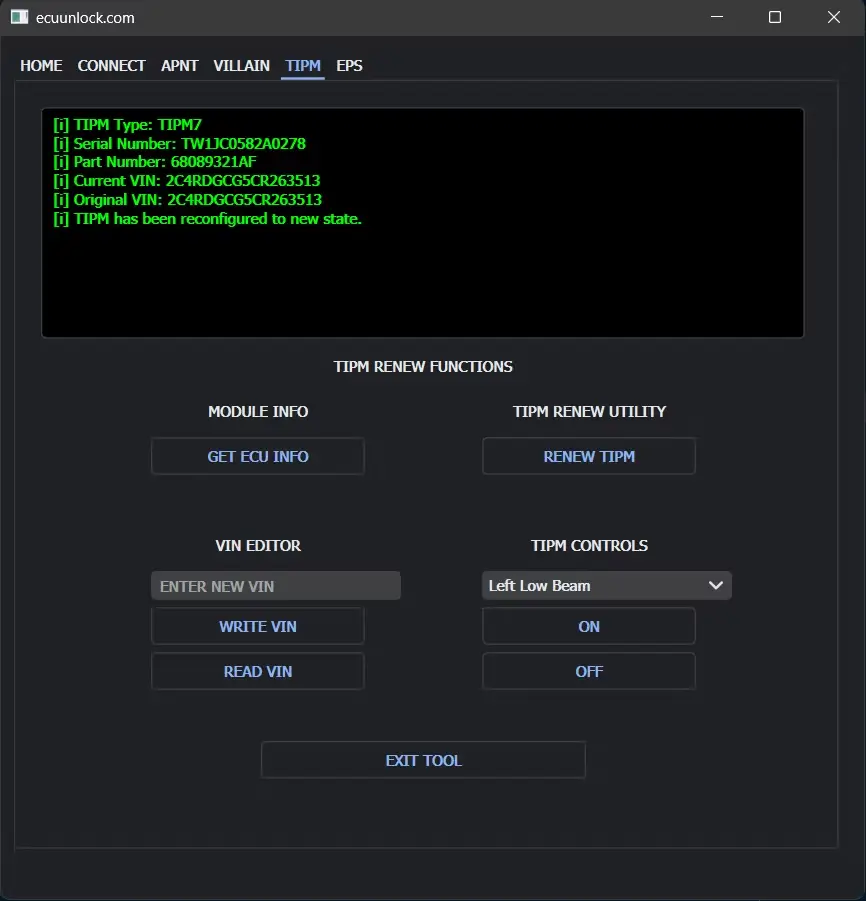Click the RENEW TIPM button
Screen dimensions: 866x901
[x=588, y=457]
